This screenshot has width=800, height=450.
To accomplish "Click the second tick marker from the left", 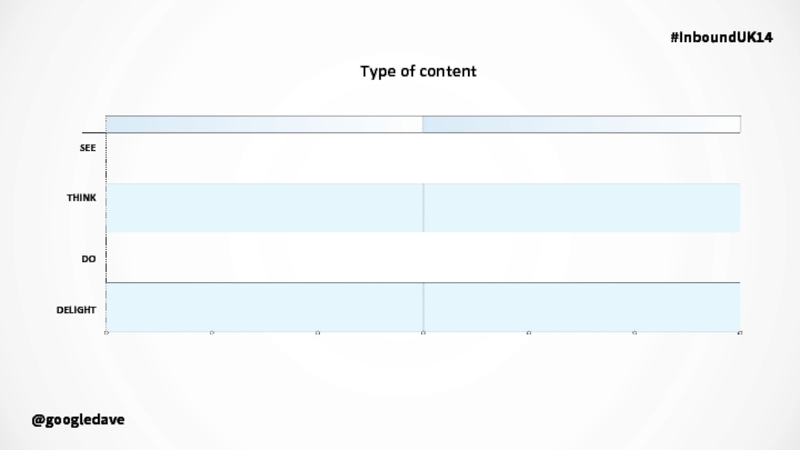I will [x=212, y=333].
